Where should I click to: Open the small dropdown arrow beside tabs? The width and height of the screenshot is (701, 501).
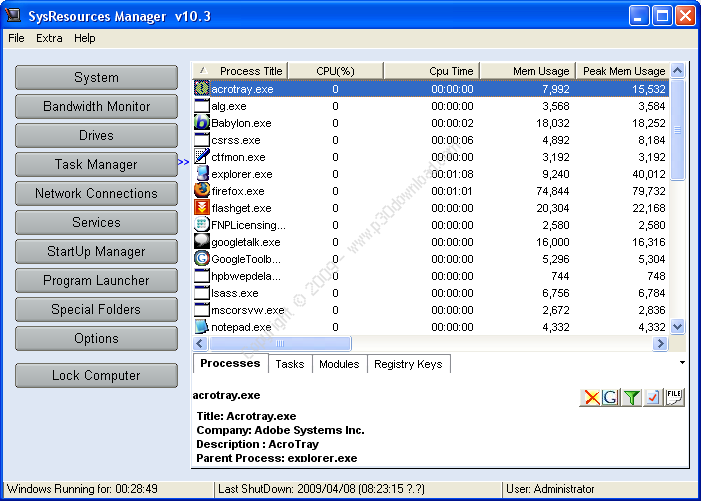click(682, 362)
